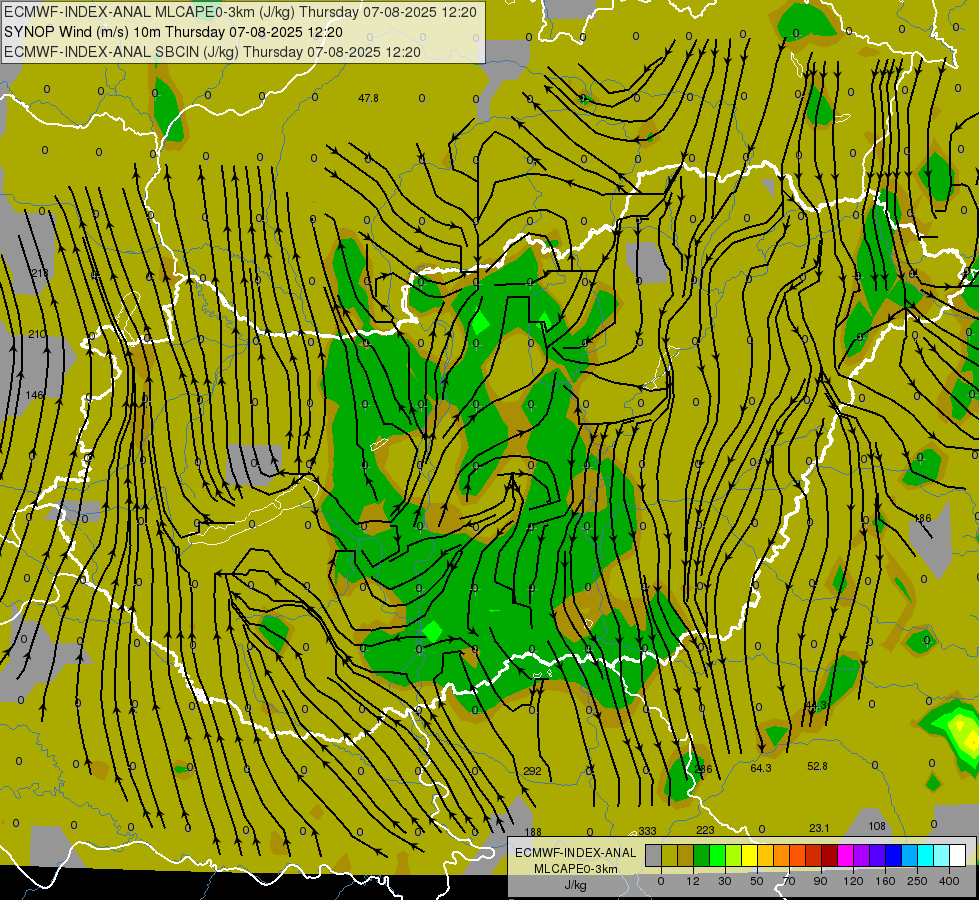Select the 146 value on the map
Screen dimensions: 979x900
(x=35, y=395)
